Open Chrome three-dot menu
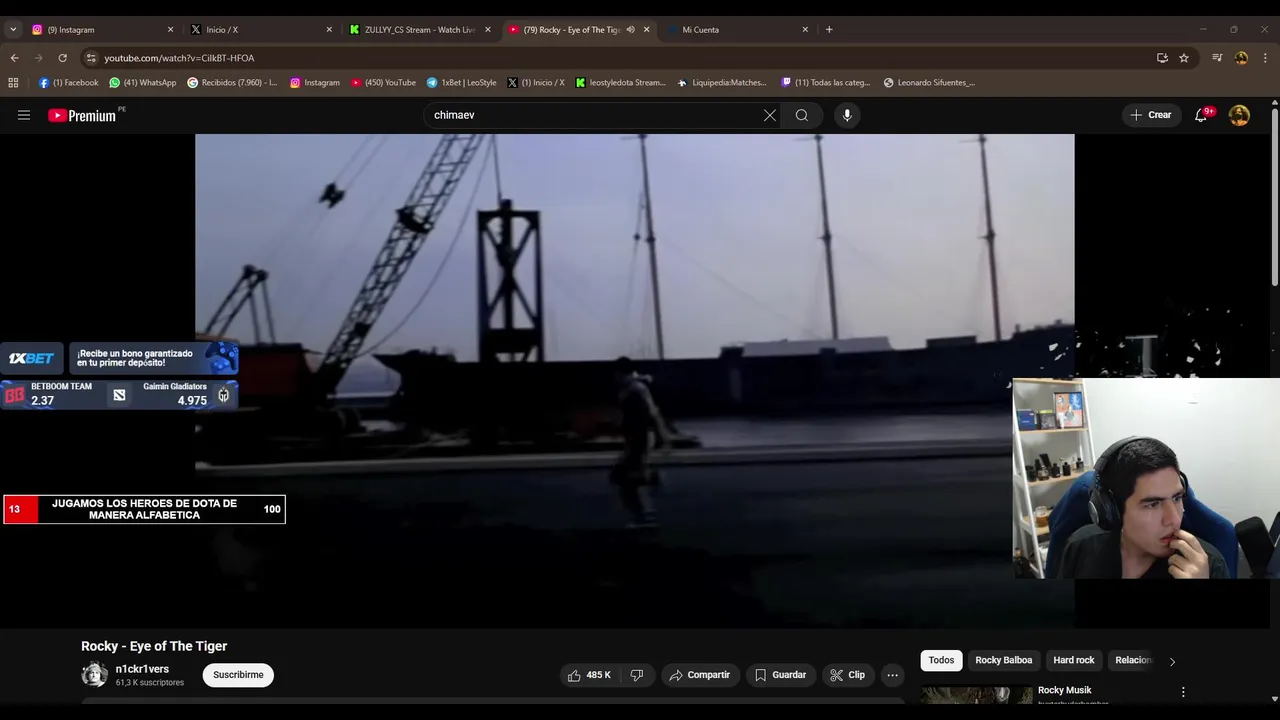1280x720 pixels. 1265,58
